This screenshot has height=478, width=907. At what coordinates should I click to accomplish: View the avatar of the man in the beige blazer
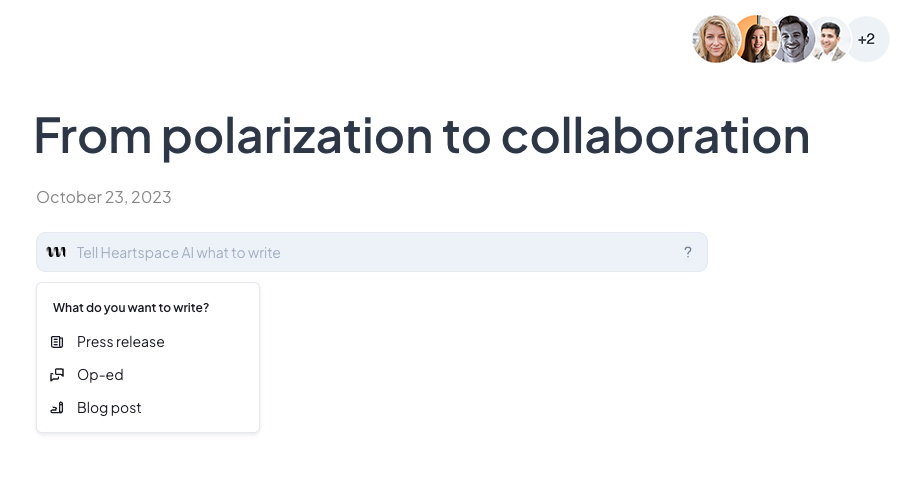(x=830, y=40)
